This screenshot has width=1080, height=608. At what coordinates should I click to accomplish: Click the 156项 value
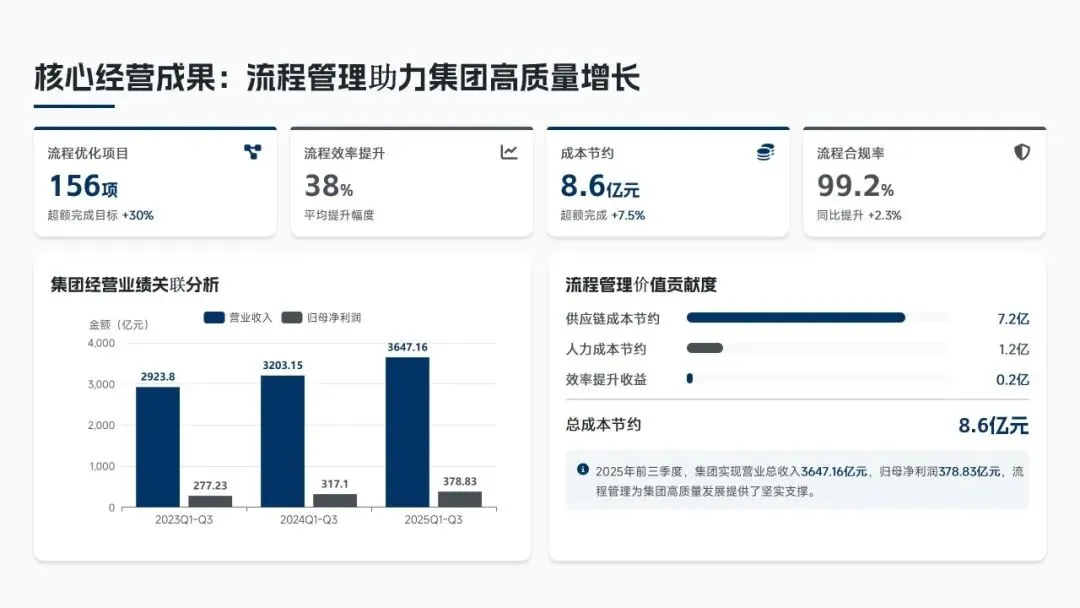tap(83, 186)
